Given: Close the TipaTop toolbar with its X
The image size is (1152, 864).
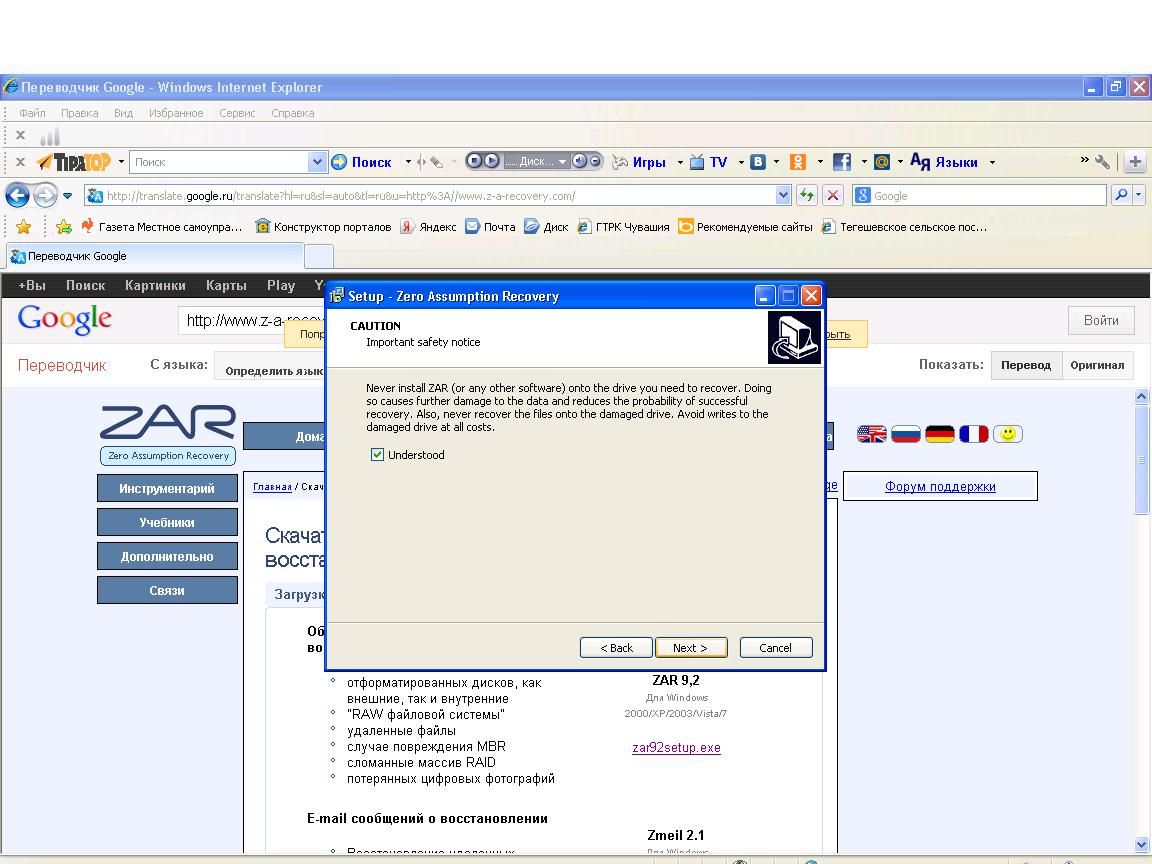Looking at the screenshot, I should coord(21,162).
